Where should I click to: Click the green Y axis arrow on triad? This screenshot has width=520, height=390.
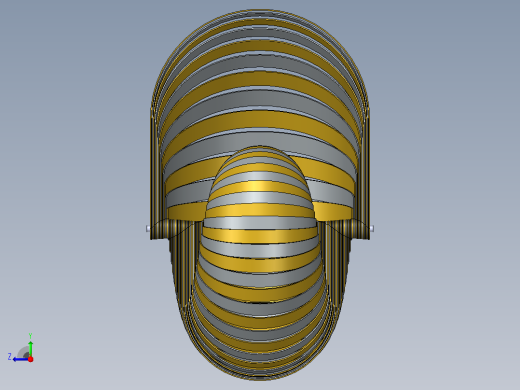(x=31, y=348)
